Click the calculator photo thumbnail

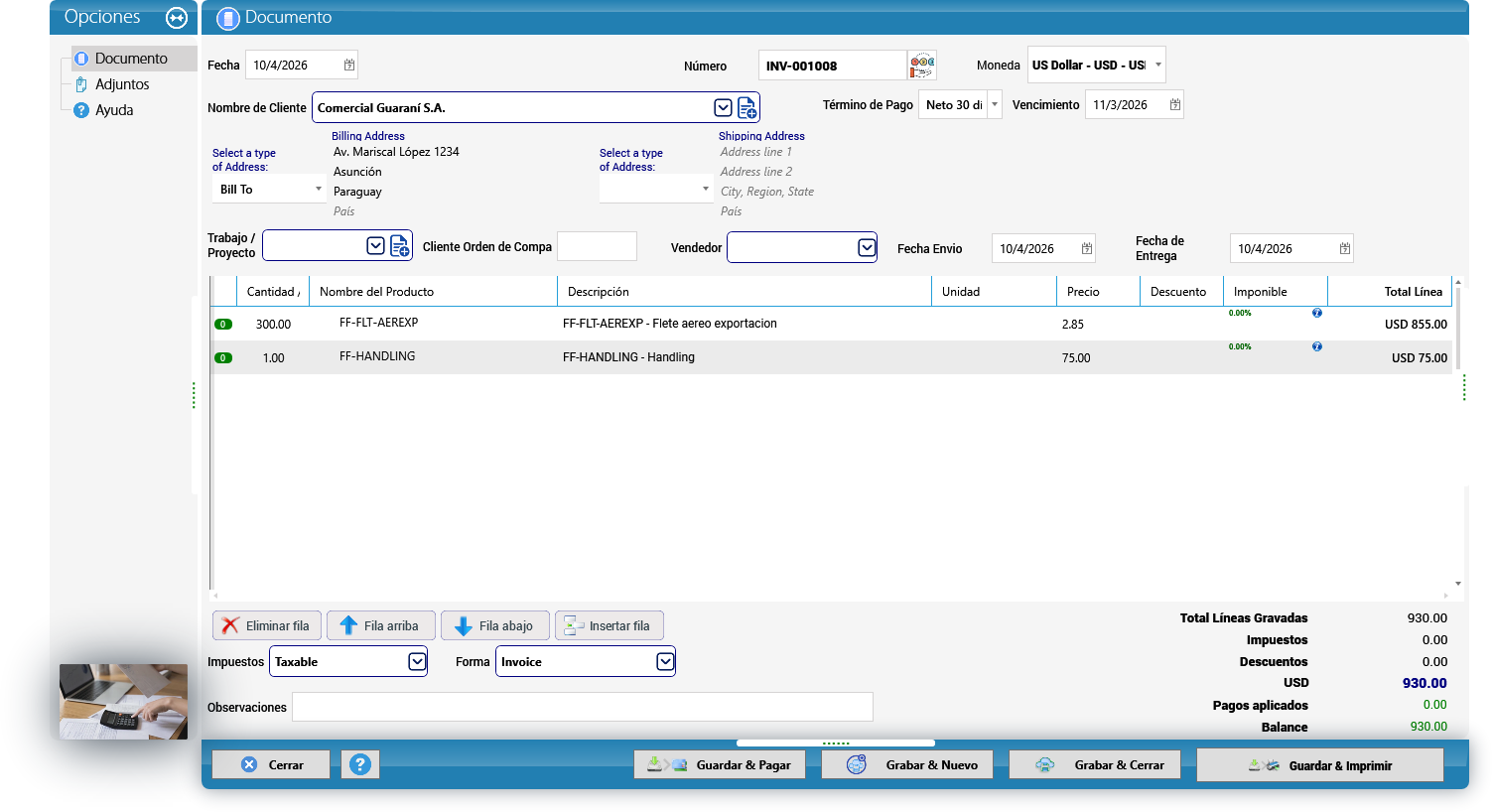(x=123, y=702)
